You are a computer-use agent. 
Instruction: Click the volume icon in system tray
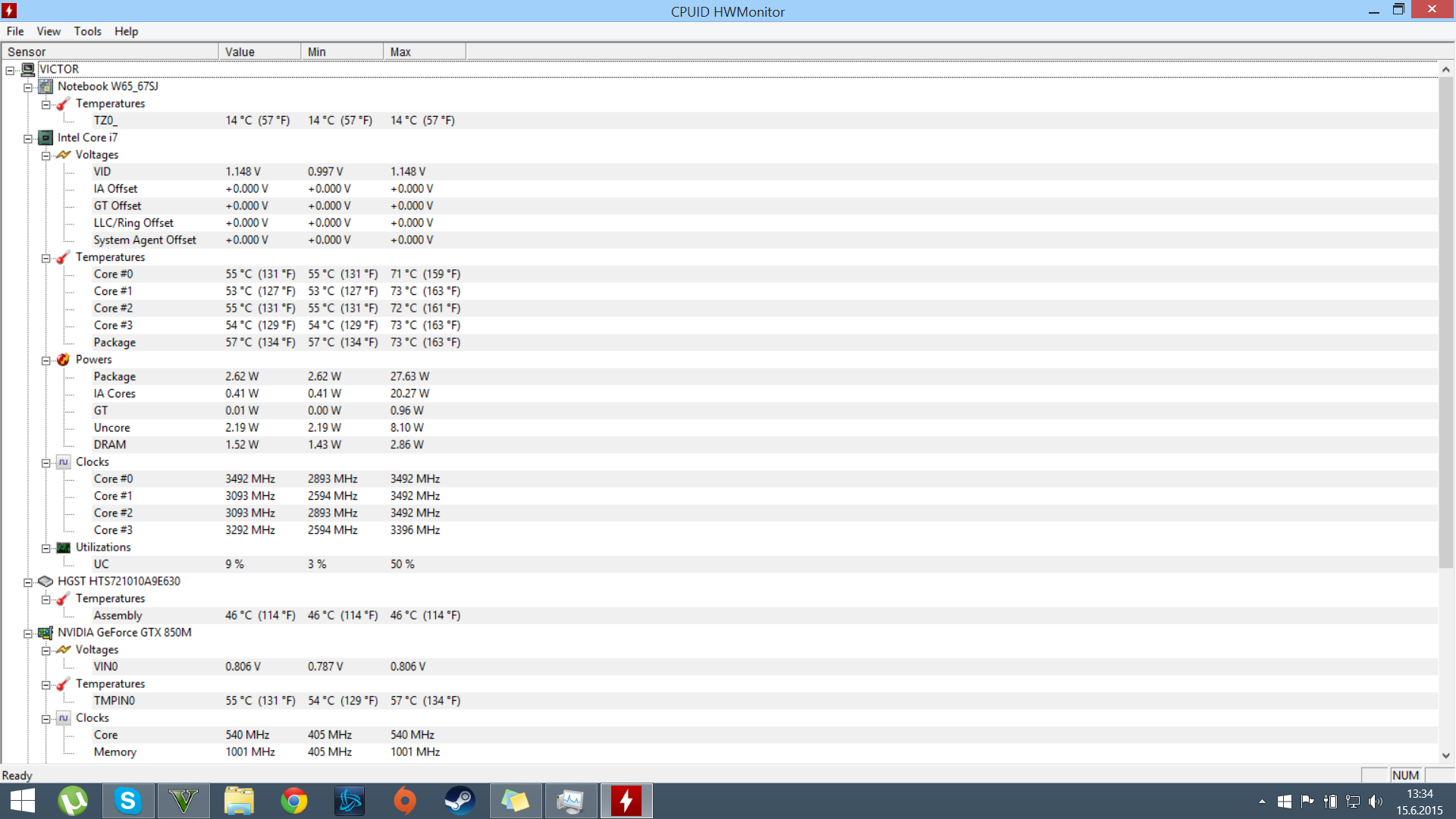pos(1375,802)
